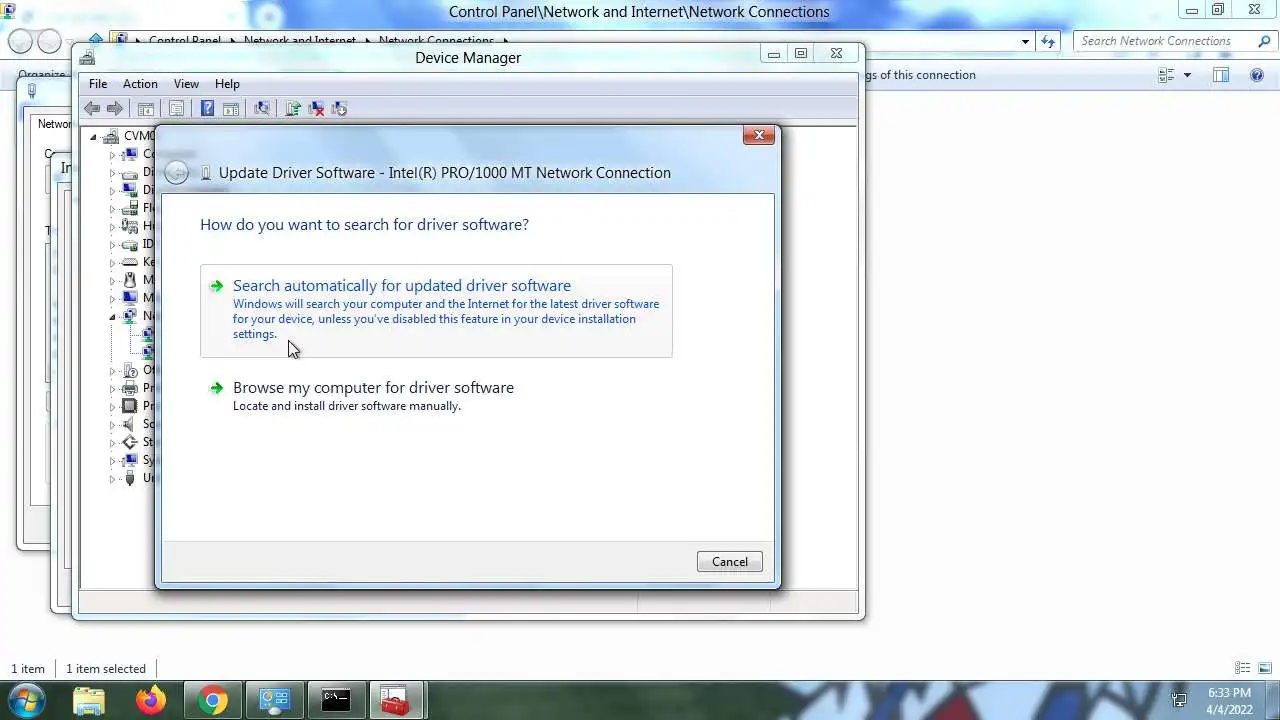Click the Explorer help icon
This screenshot has height=720, width=1280.
coord(1257,75)
